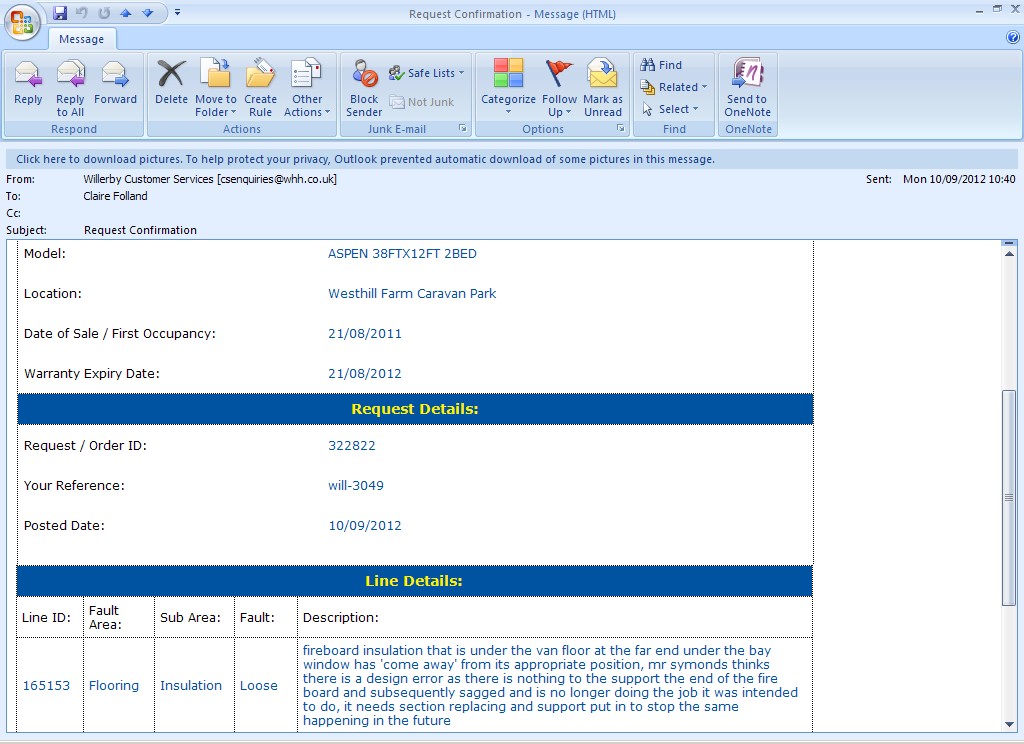Open the Office button menu
The image size is (1024, 744).
[x=22, y=20]
